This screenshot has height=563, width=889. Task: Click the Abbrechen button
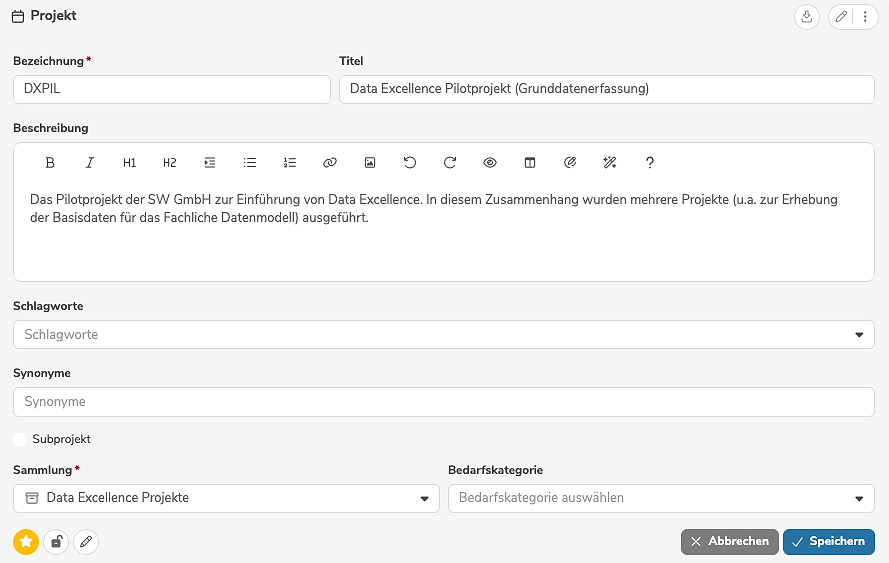pos(729,542)
